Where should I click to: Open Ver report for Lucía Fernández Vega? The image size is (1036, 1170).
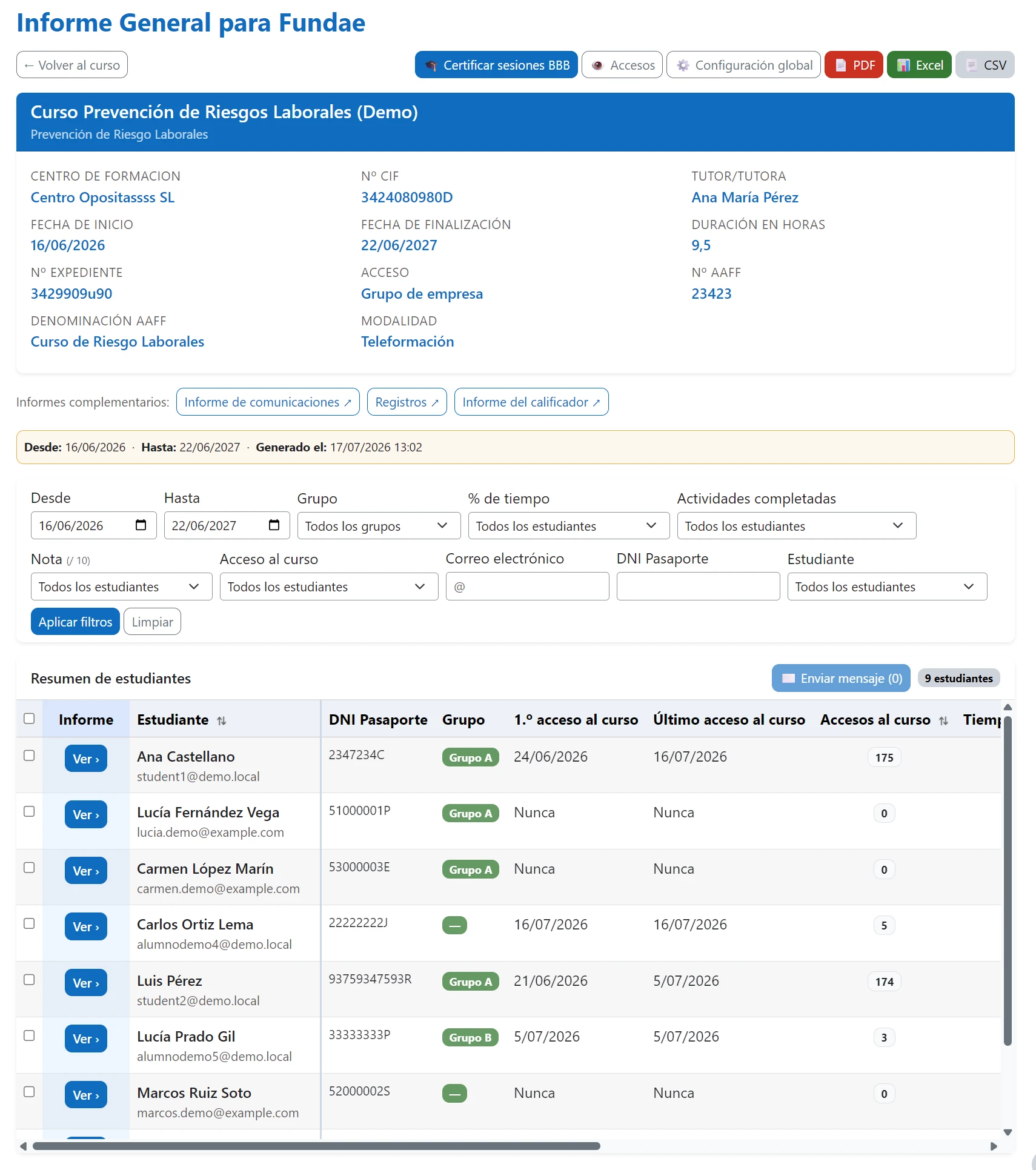coord(86,814)
